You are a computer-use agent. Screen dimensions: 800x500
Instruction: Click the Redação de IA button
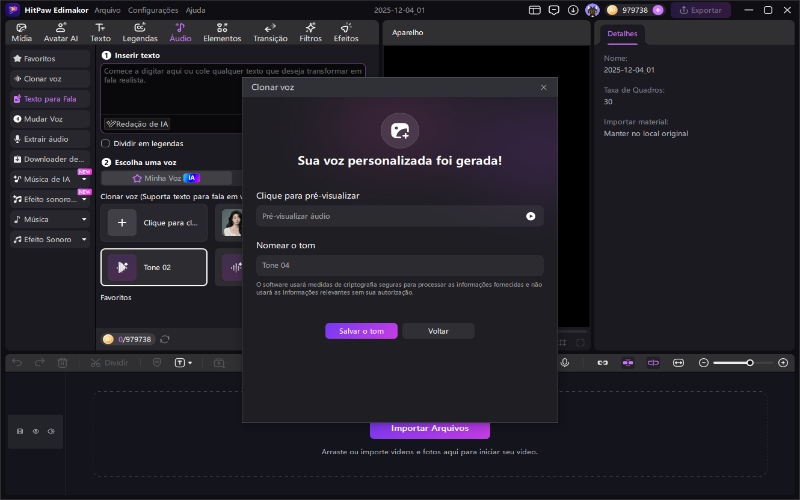137,124
